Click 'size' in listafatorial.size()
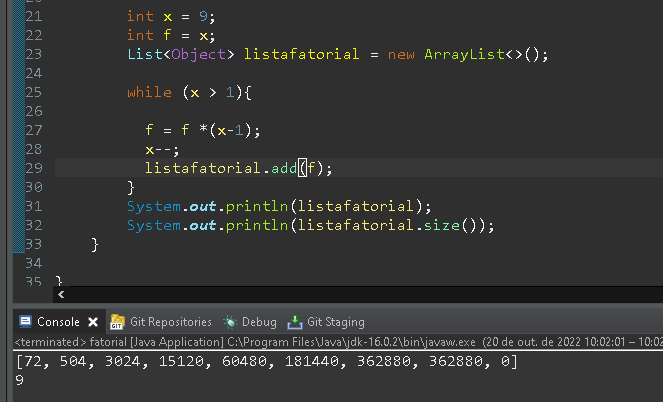Screen dimensions: 663x402 pos(441,225)
